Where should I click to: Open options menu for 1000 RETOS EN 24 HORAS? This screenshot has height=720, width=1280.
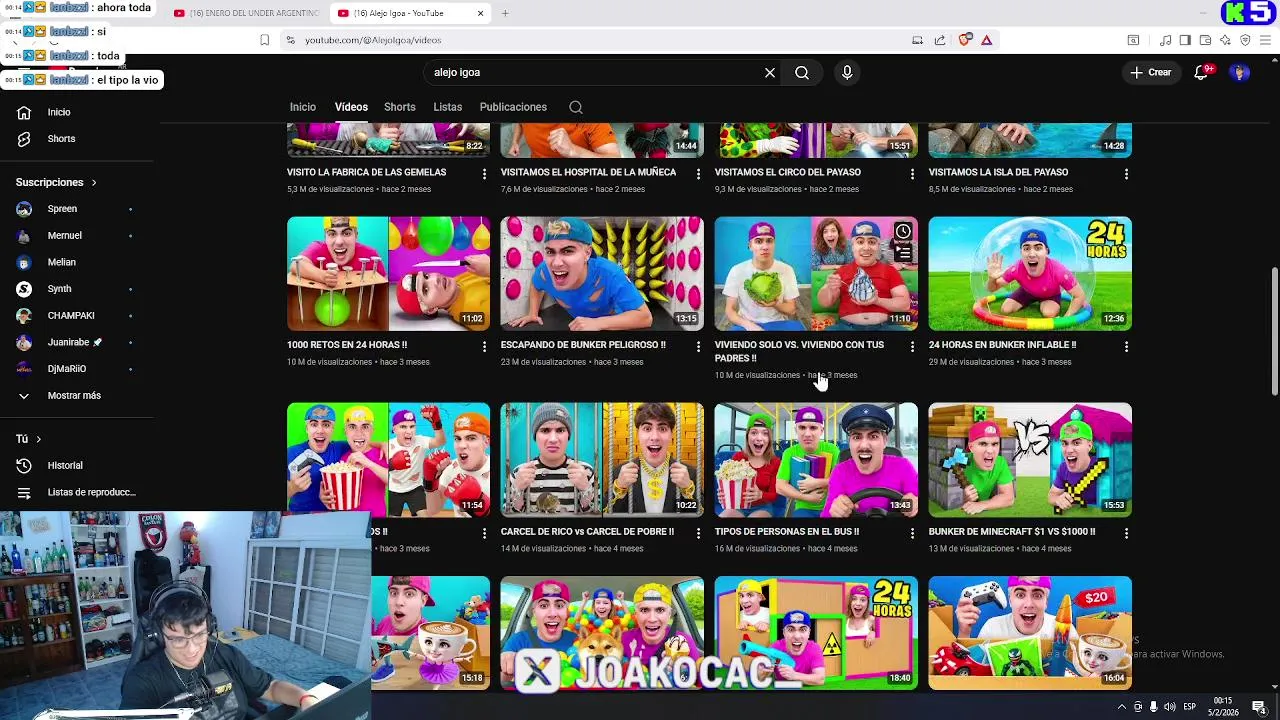485,347
